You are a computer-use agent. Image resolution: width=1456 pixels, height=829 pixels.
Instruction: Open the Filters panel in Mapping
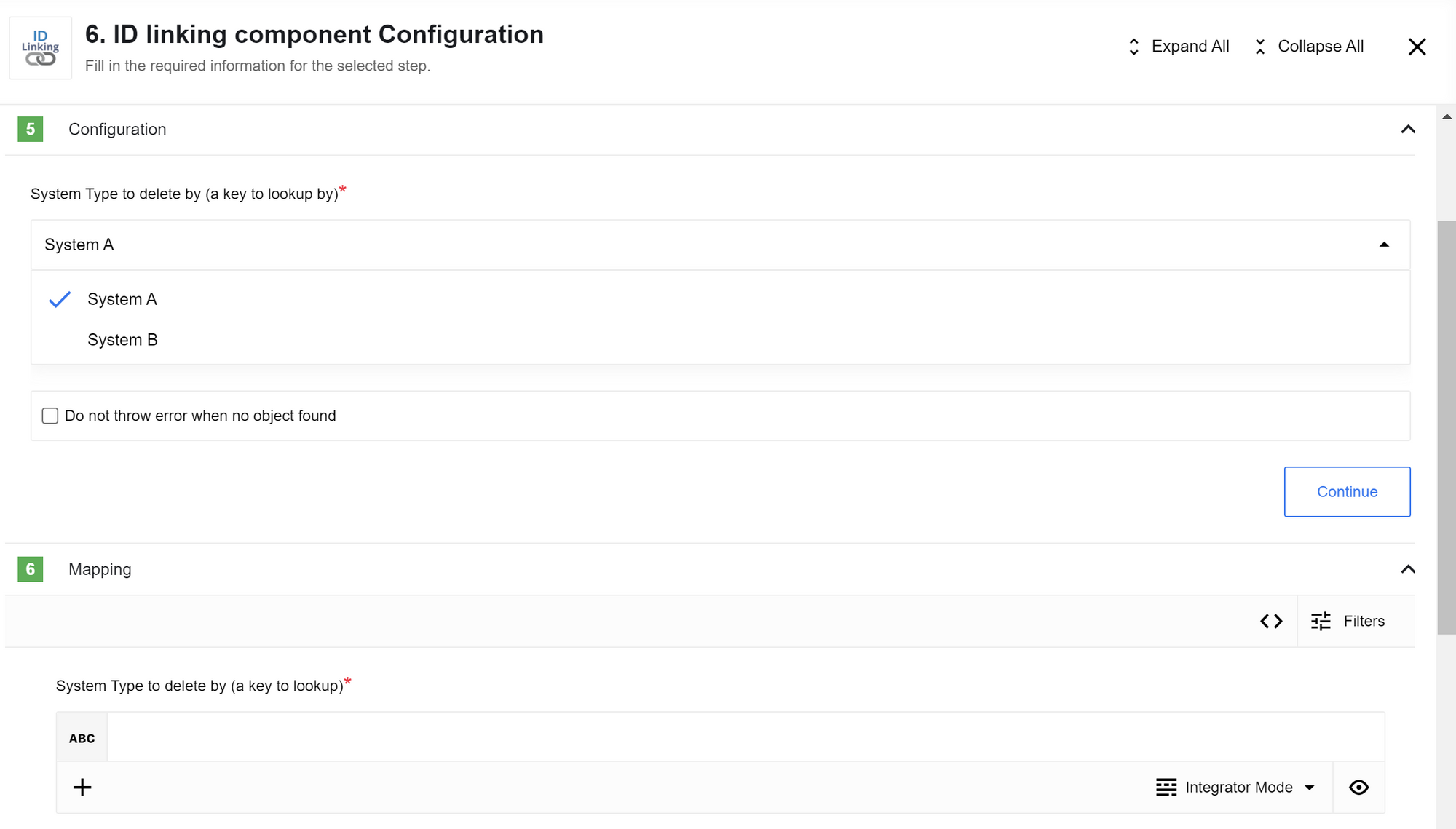click(x=1349, y=621)
